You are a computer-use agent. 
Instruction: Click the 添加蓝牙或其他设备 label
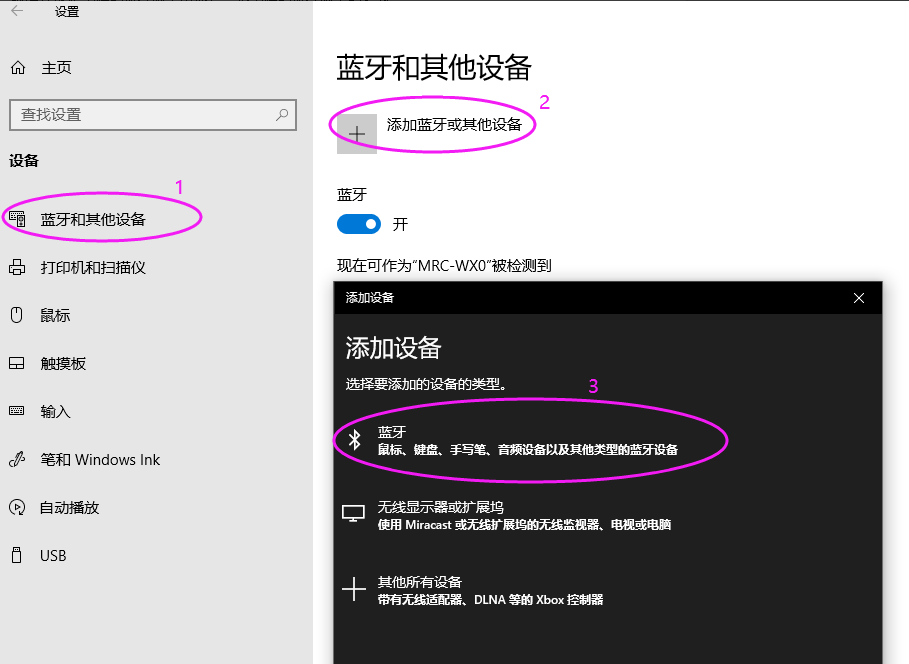pos(454,125)
